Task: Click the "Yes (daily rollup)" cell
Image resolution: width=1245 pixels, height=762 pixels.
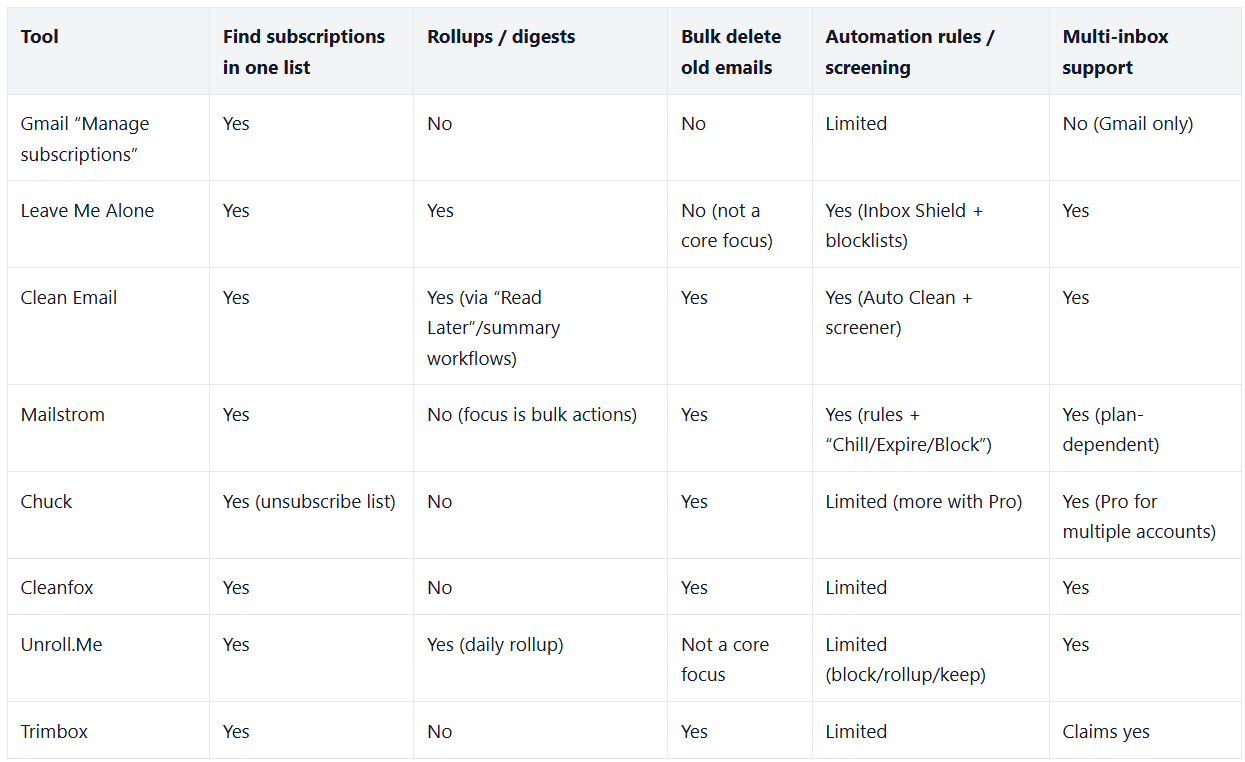Action: point(495,645)
